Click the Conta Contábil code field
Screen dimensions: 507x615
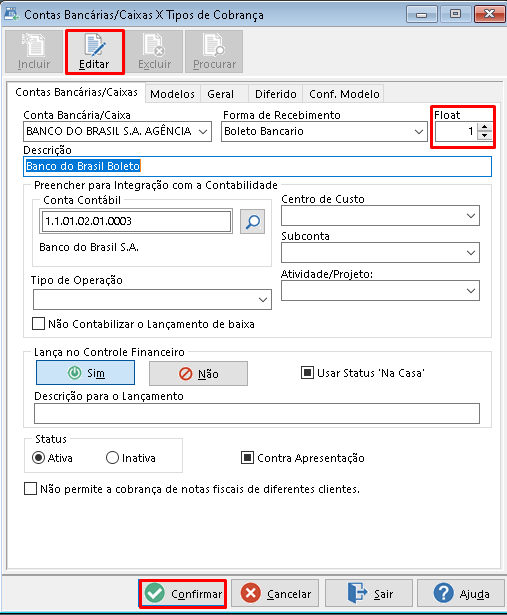click(x=136, y=221)
